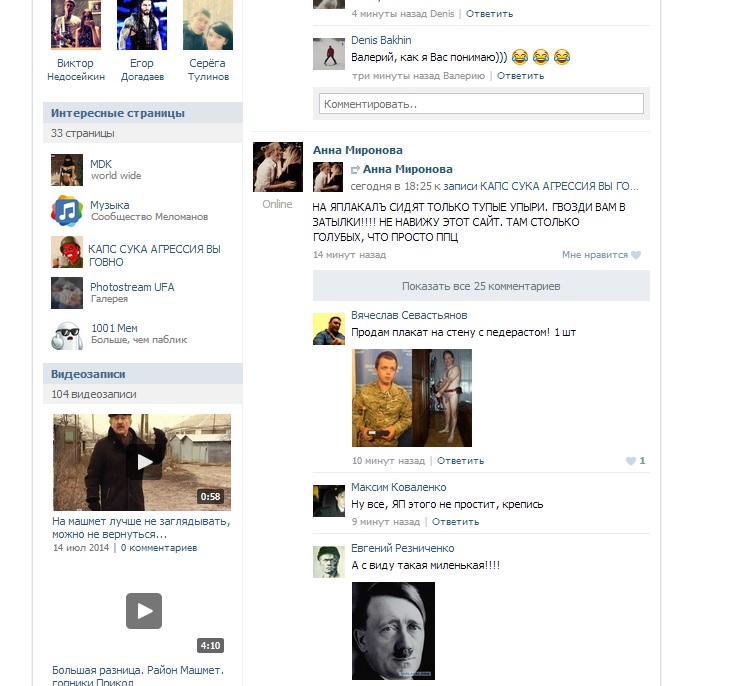Click the heart icon on Вячеслав Севастьянов's comment
Viewport: 730px width, 686px height.
point(630,461)
